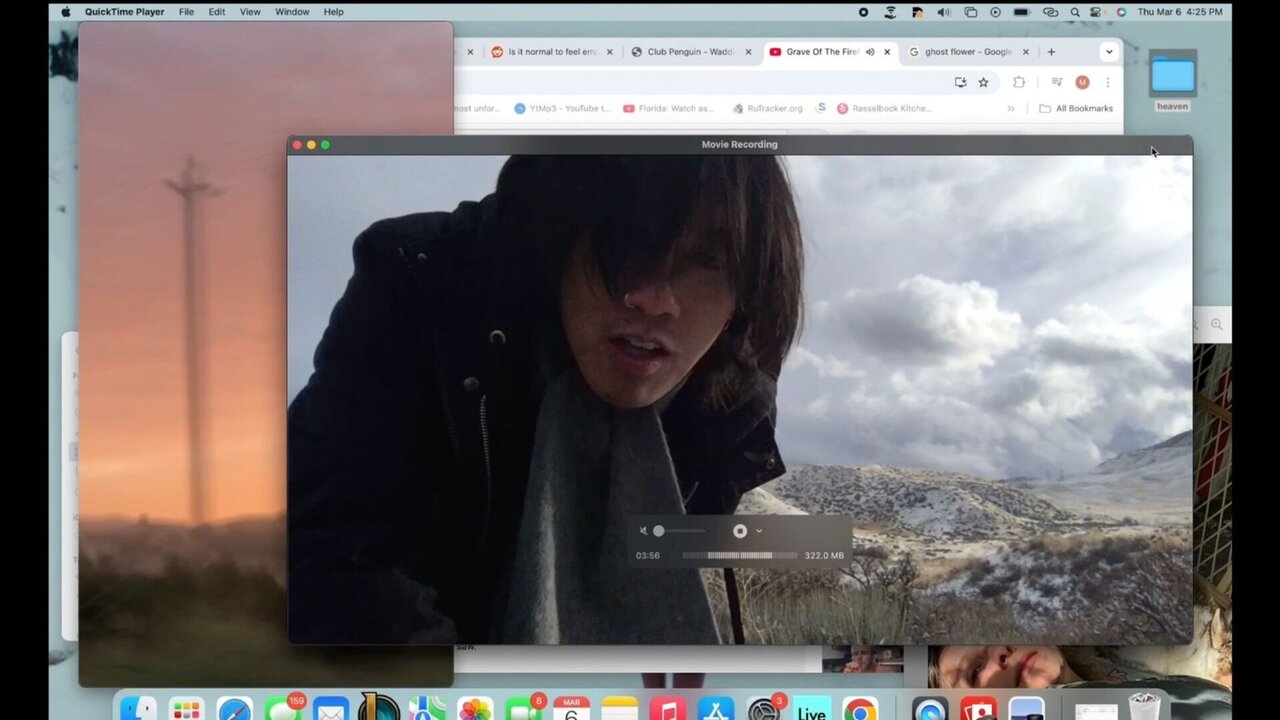Open the Apple menu

[x=66, y=12]
